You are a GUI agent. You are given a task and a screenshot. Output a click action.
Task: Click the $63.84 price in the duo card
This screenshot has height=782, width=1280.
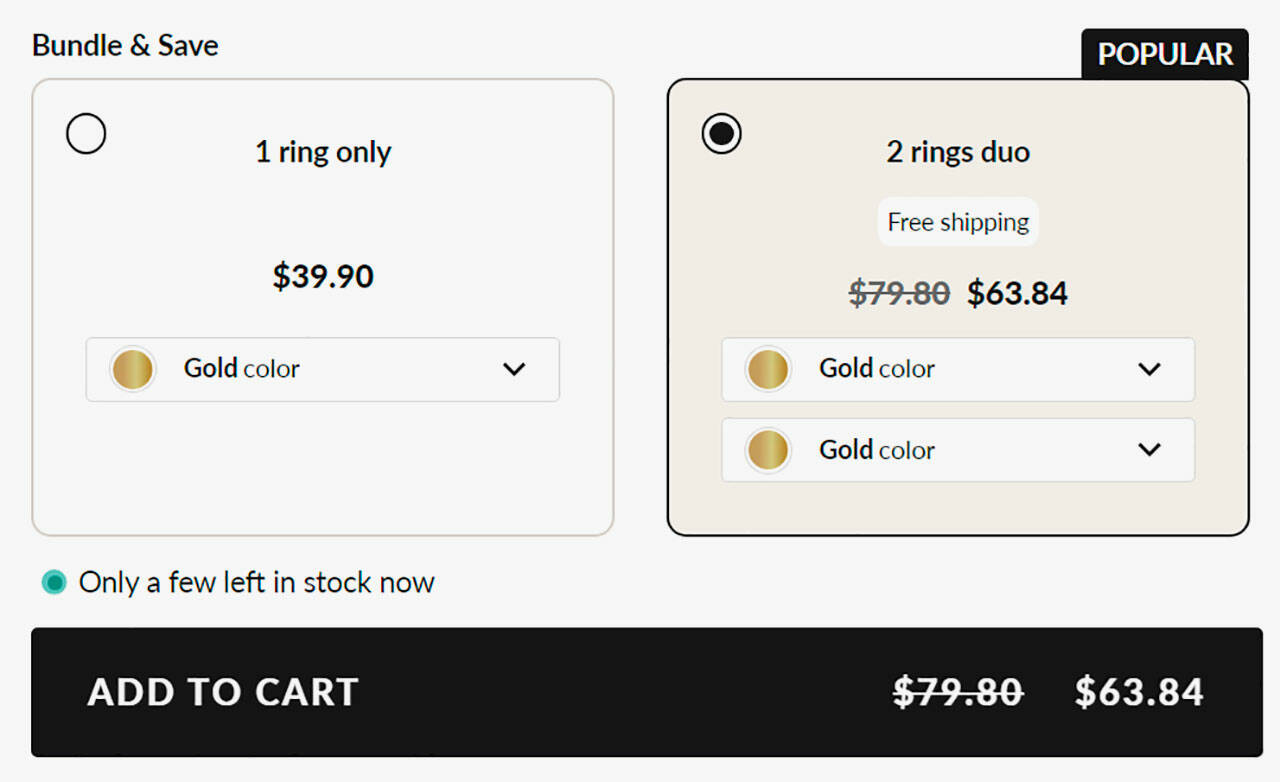point(1017,293)
